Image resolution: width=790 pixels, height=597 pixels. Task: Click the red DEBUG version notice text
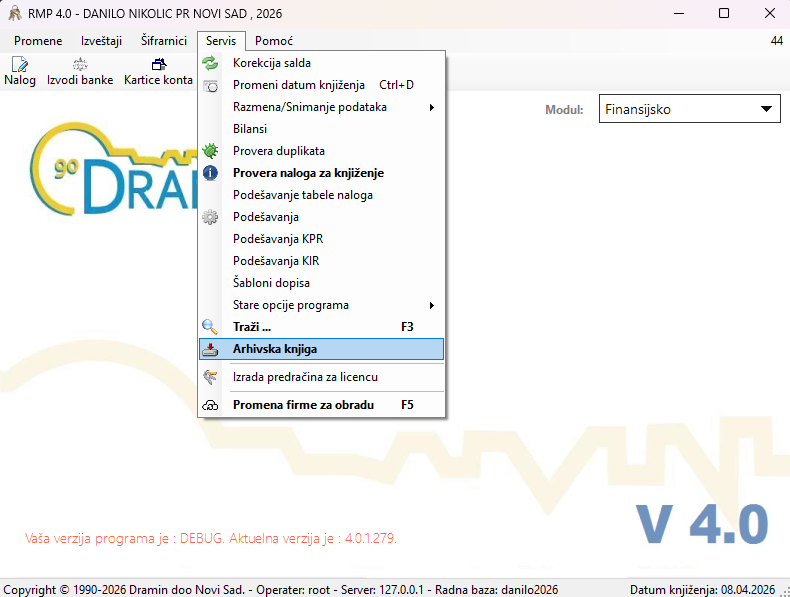click(x=211, y=539)
